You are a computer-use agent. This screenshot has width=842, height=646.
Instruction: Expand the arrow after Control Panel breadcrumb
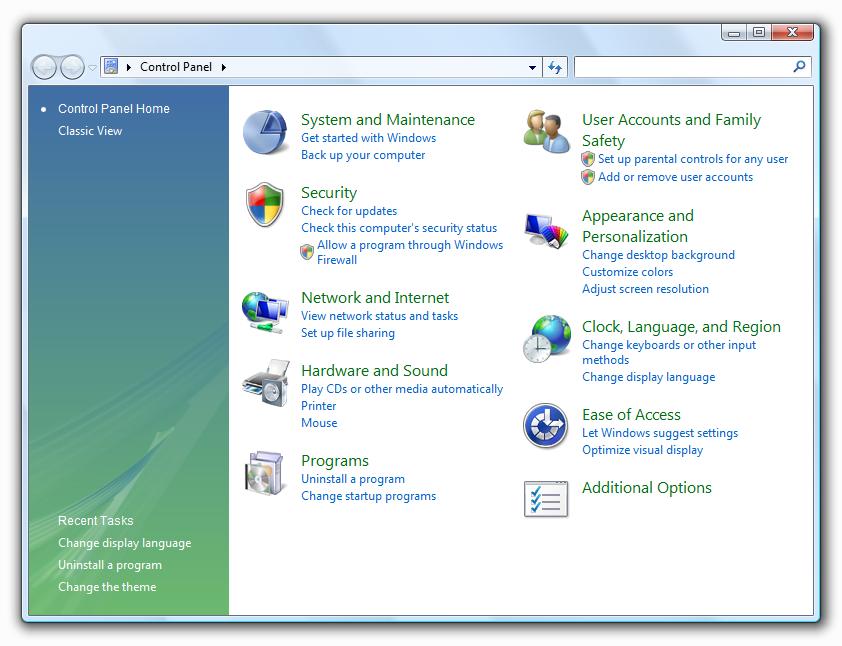coord(224,67)
